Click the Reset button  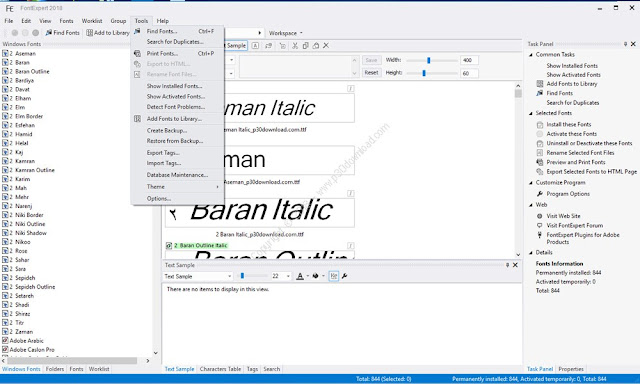click(x=371, y=73)
